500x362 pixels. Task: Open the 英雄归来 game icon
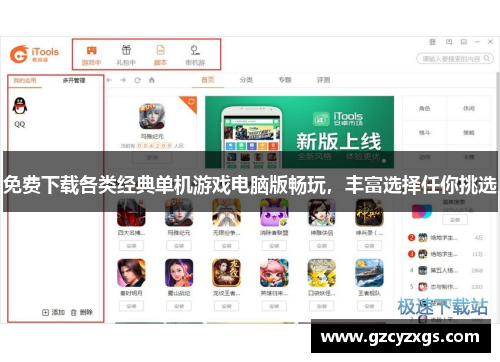point(274,273)
